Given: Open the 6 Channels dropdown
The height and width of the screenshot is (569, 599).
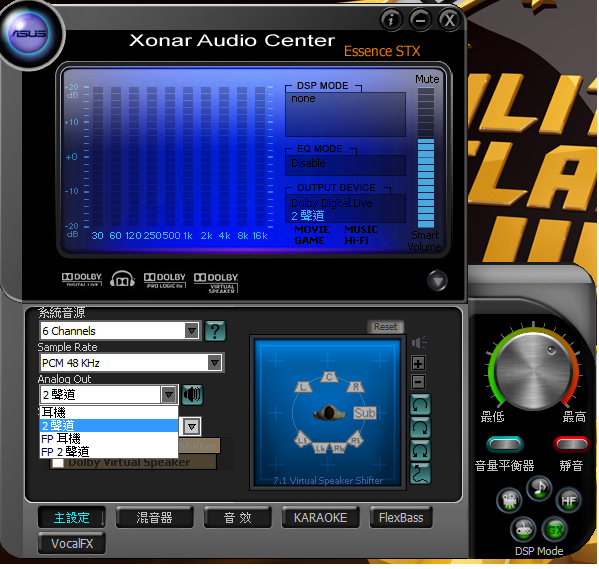Looking at the screenshot, I should point(120,331).
